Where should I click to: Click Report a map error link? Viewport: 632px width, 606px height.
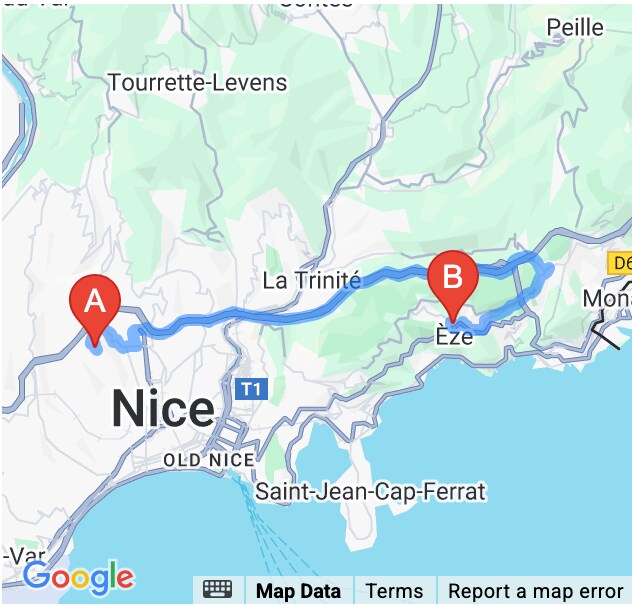(x=535, y=591)
